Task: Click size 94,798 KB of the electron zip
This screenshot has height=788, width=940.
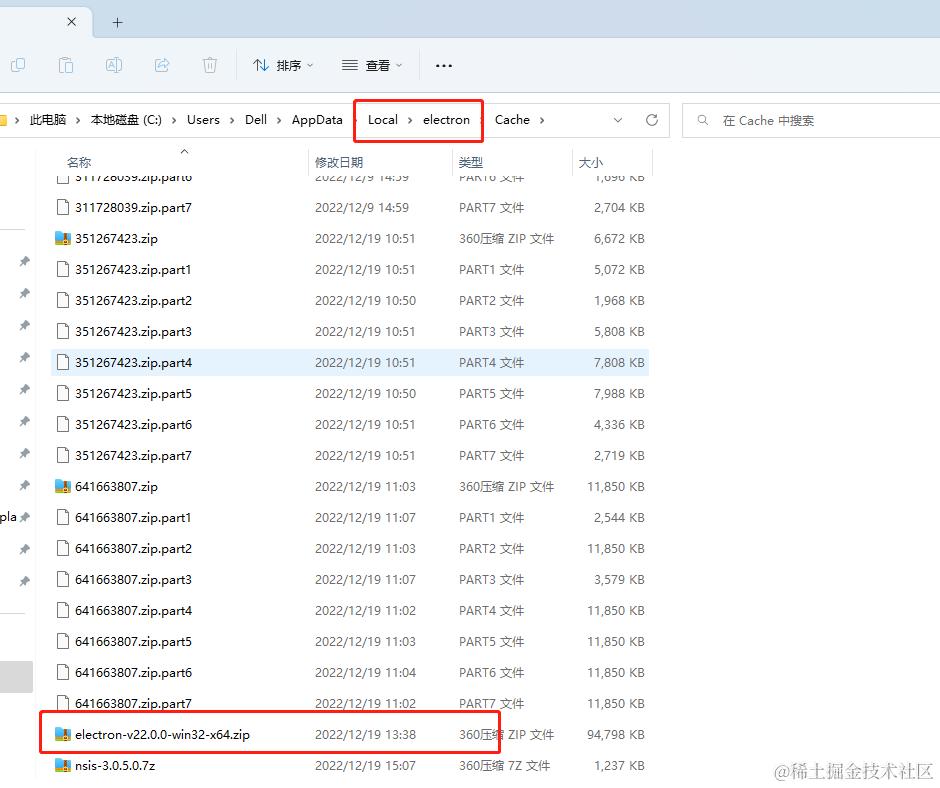Action: point(616,735)
